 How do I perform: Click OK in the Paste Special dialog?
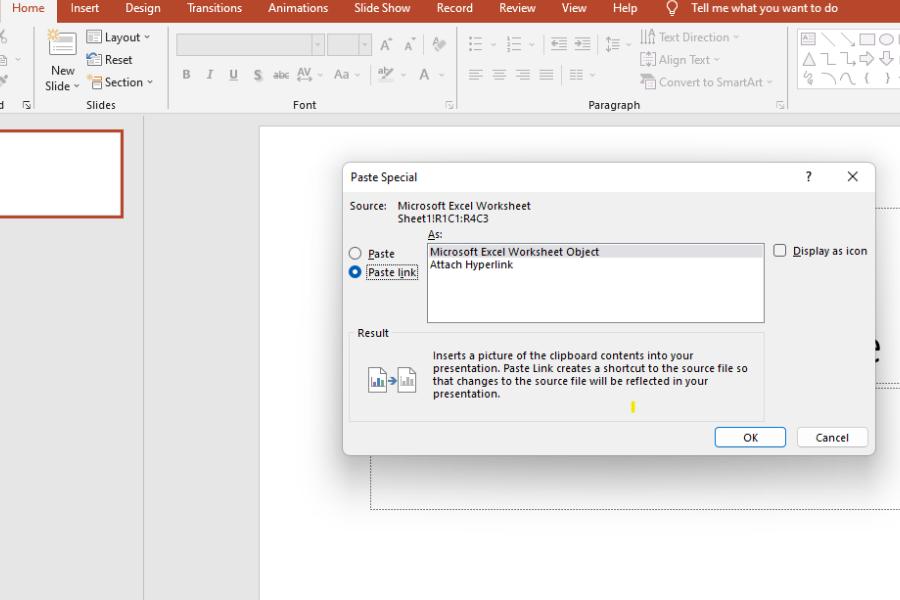tap(750, 438)
